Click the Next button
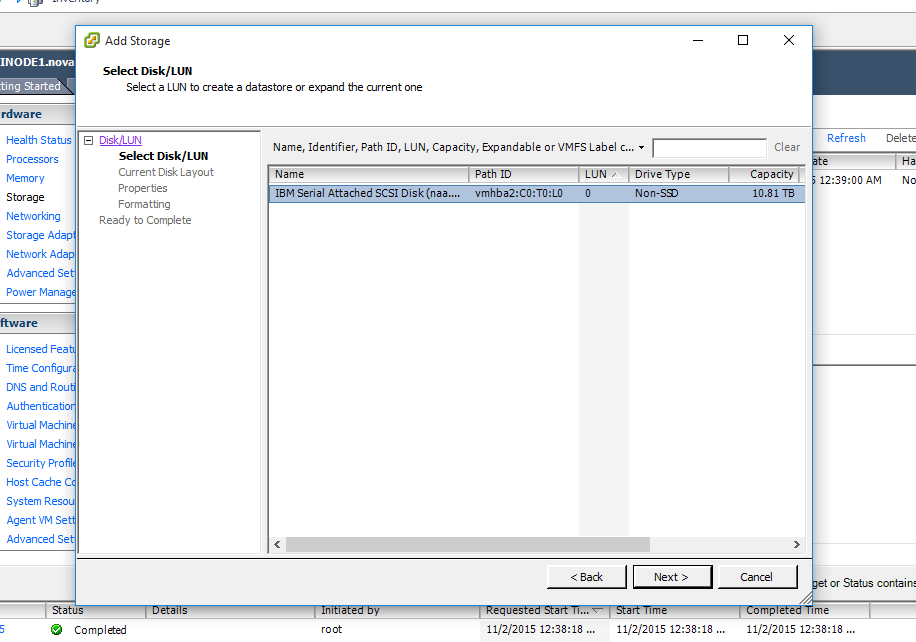Screen dimensions: 916x642 coord(672,577)
